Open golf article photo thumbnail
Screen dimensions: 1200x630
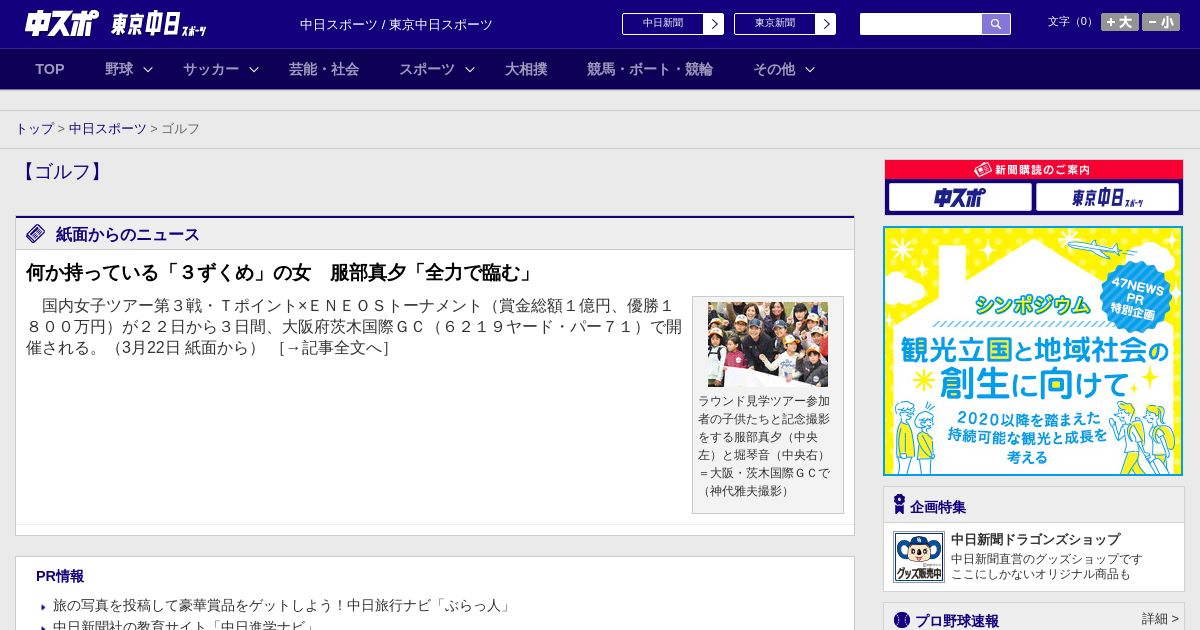pos(768,344)
